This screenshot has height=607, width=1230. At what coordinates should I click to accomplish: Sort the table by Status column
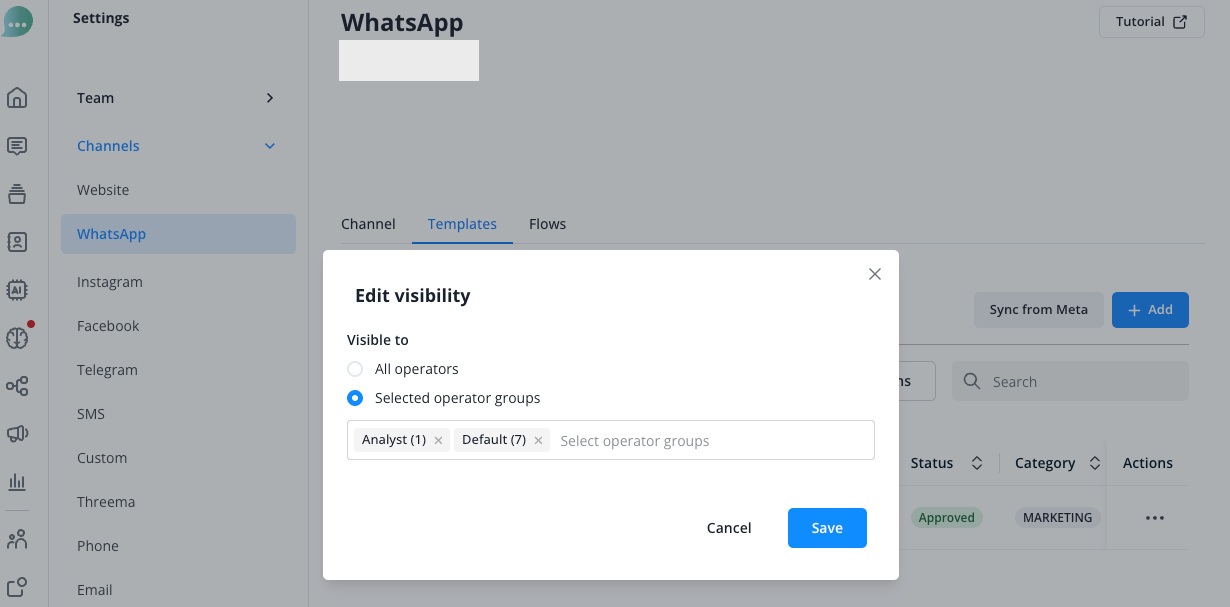(x=977, y=463)
